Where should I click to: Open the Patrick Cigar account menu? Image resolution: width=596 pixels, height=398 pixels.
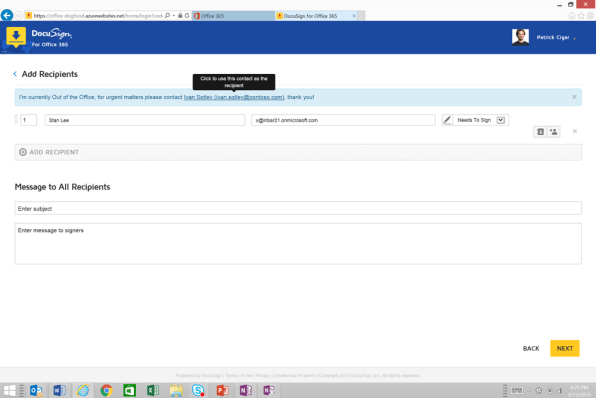coord(556,38)
